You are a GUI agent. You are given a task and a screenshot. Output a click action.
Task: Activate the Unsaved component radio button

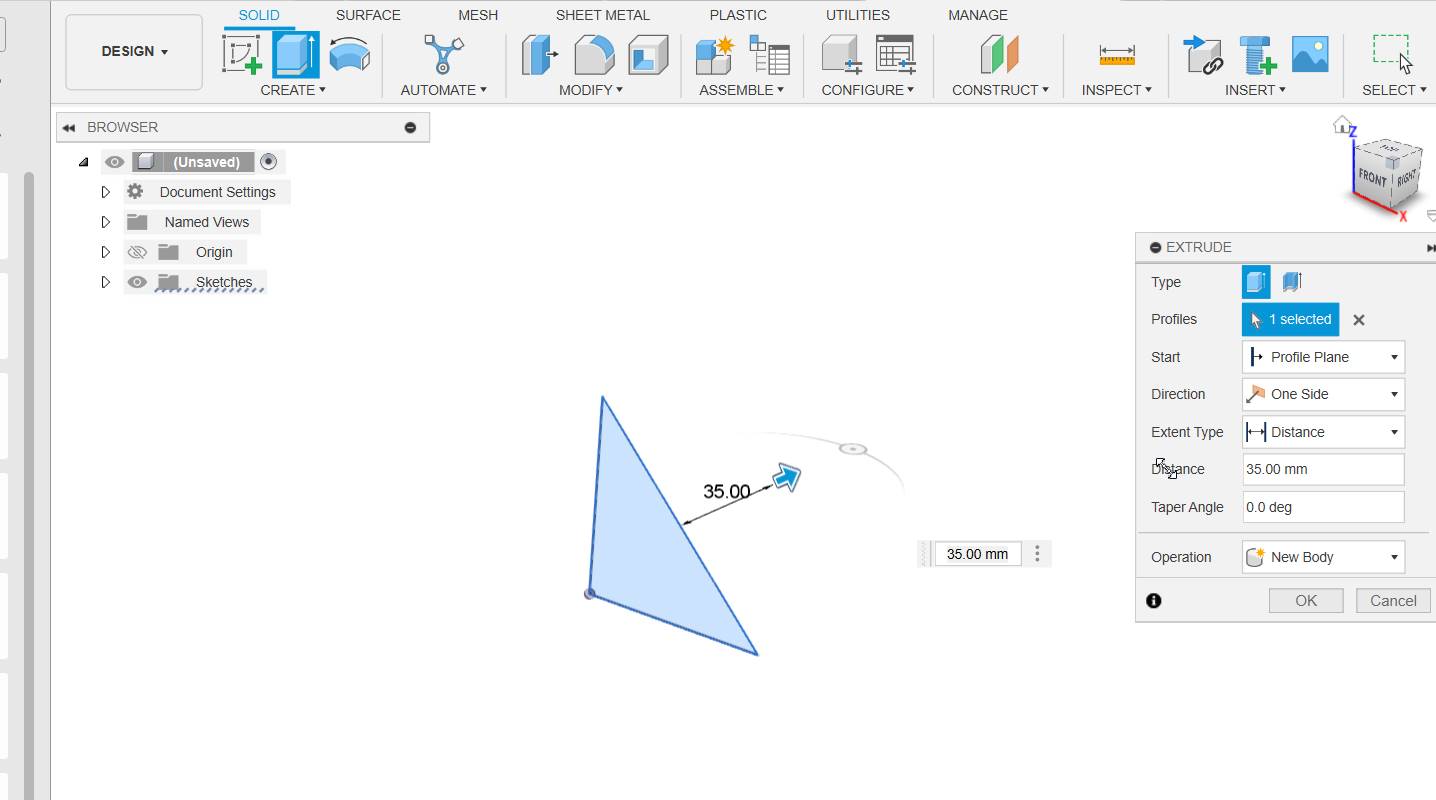pos(268,161)
